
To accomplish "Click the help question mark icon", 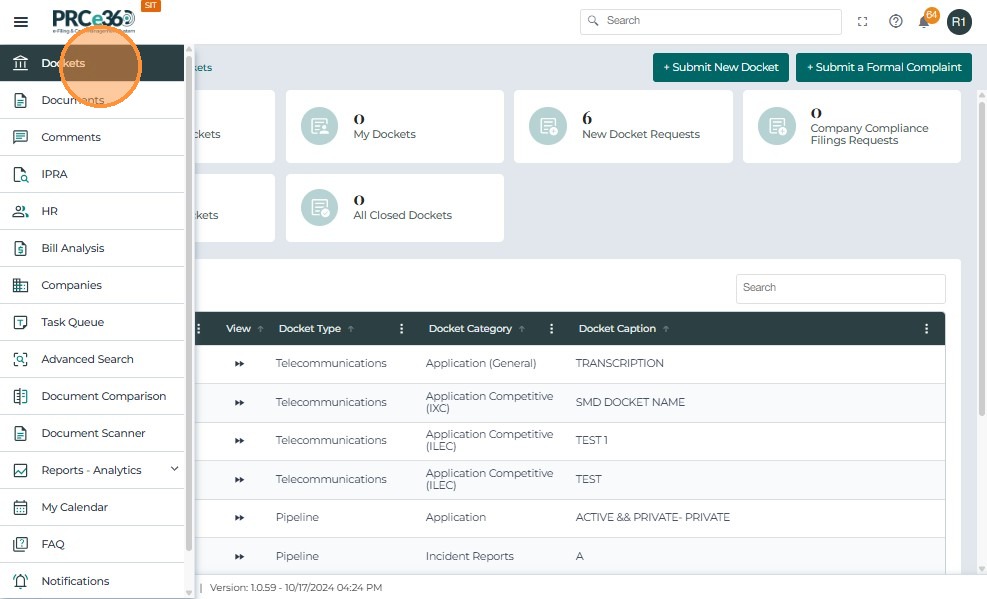I will click(896, 21).
